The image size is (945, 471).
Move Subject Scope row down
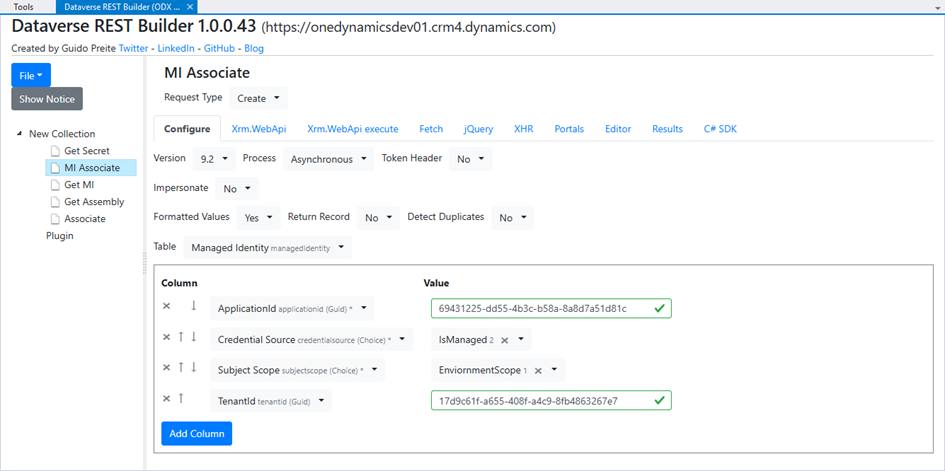[x=193, y=367]
